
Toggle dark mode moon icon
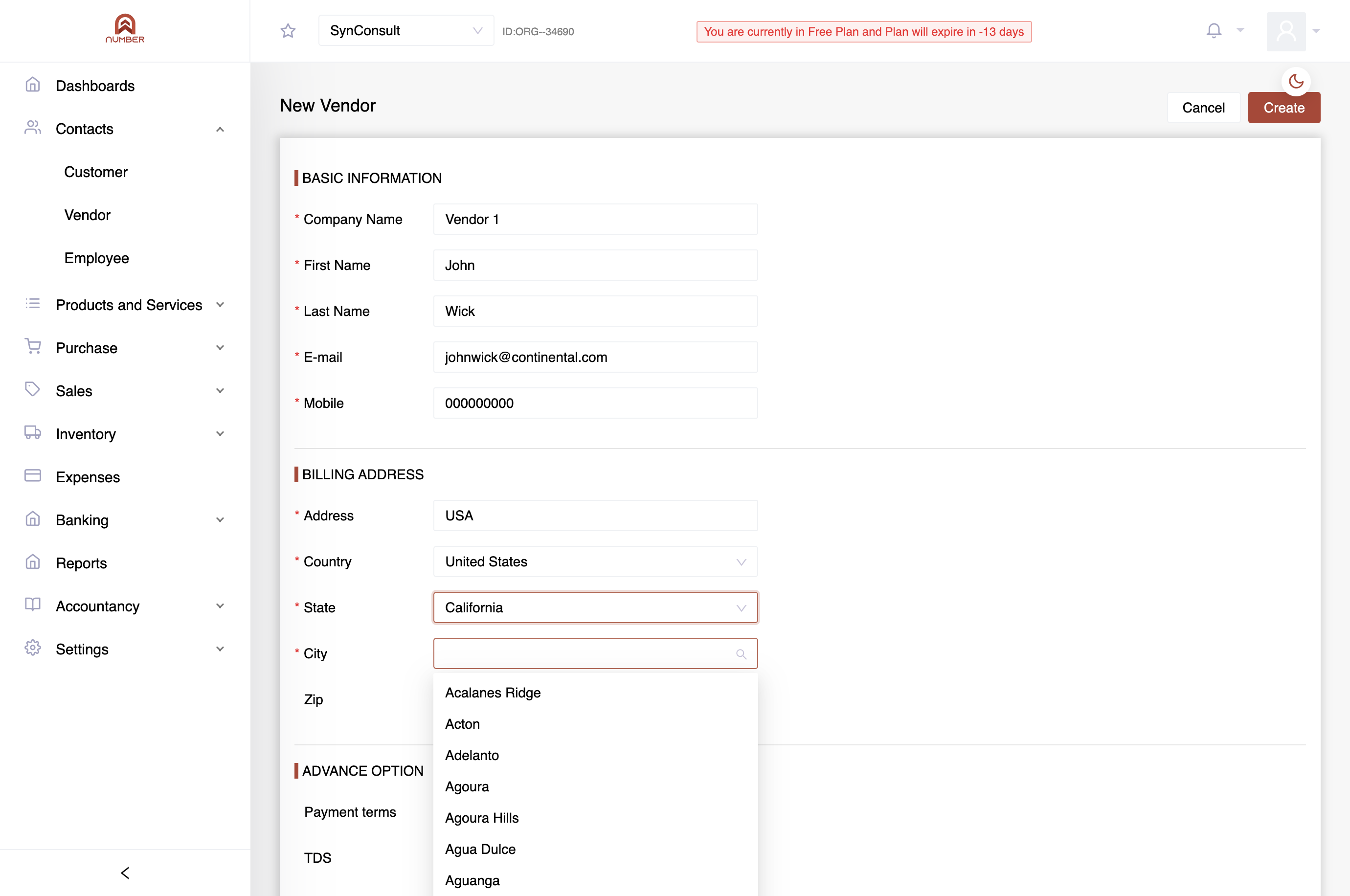(x=1296, y=82)
